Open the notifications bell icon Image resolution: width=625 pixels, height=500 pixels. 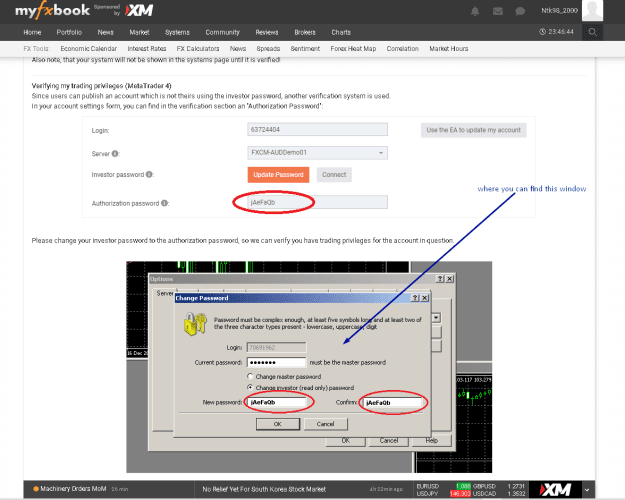[475, 11]
